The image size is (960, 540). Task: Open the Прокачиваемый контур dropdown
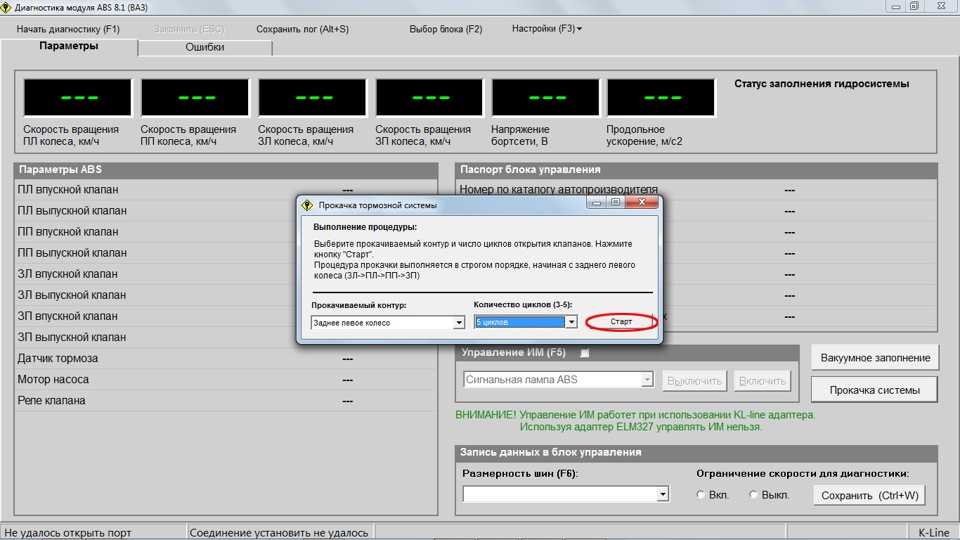tap(459, 323)
